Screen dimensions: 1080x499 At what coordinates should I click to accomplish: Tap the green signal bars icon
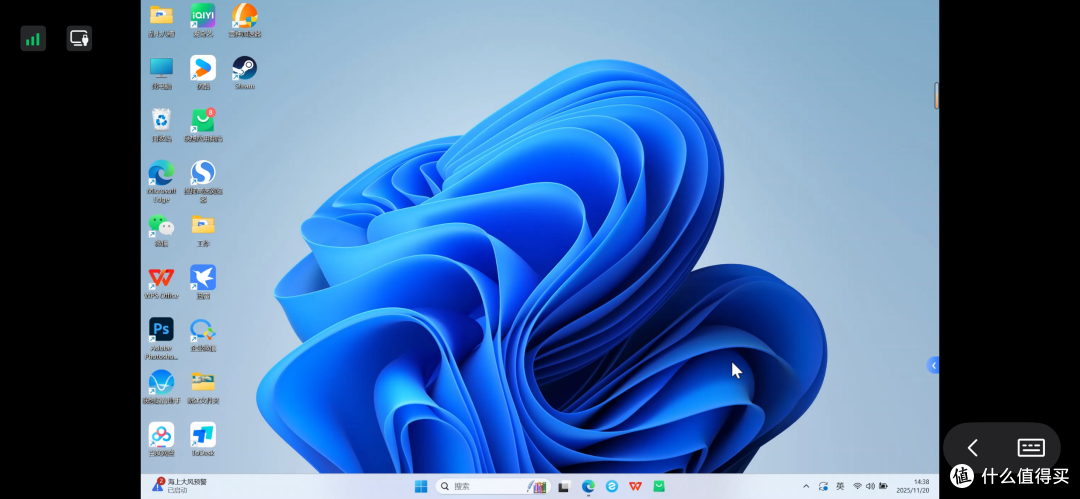pos(33,39)
